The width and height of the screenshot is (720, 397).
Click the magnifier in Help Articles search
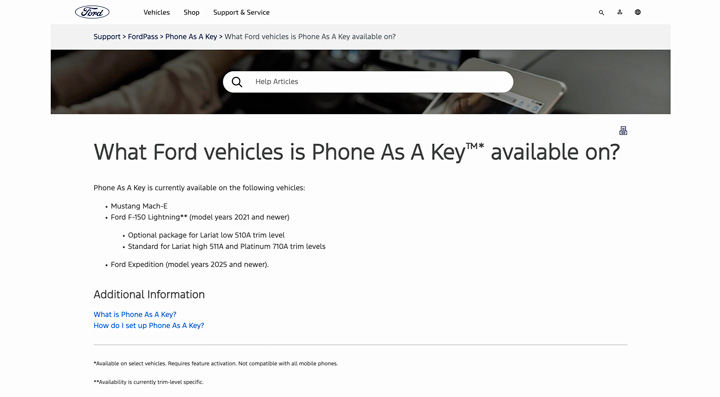pyautogui.click(x=237, y=82)
